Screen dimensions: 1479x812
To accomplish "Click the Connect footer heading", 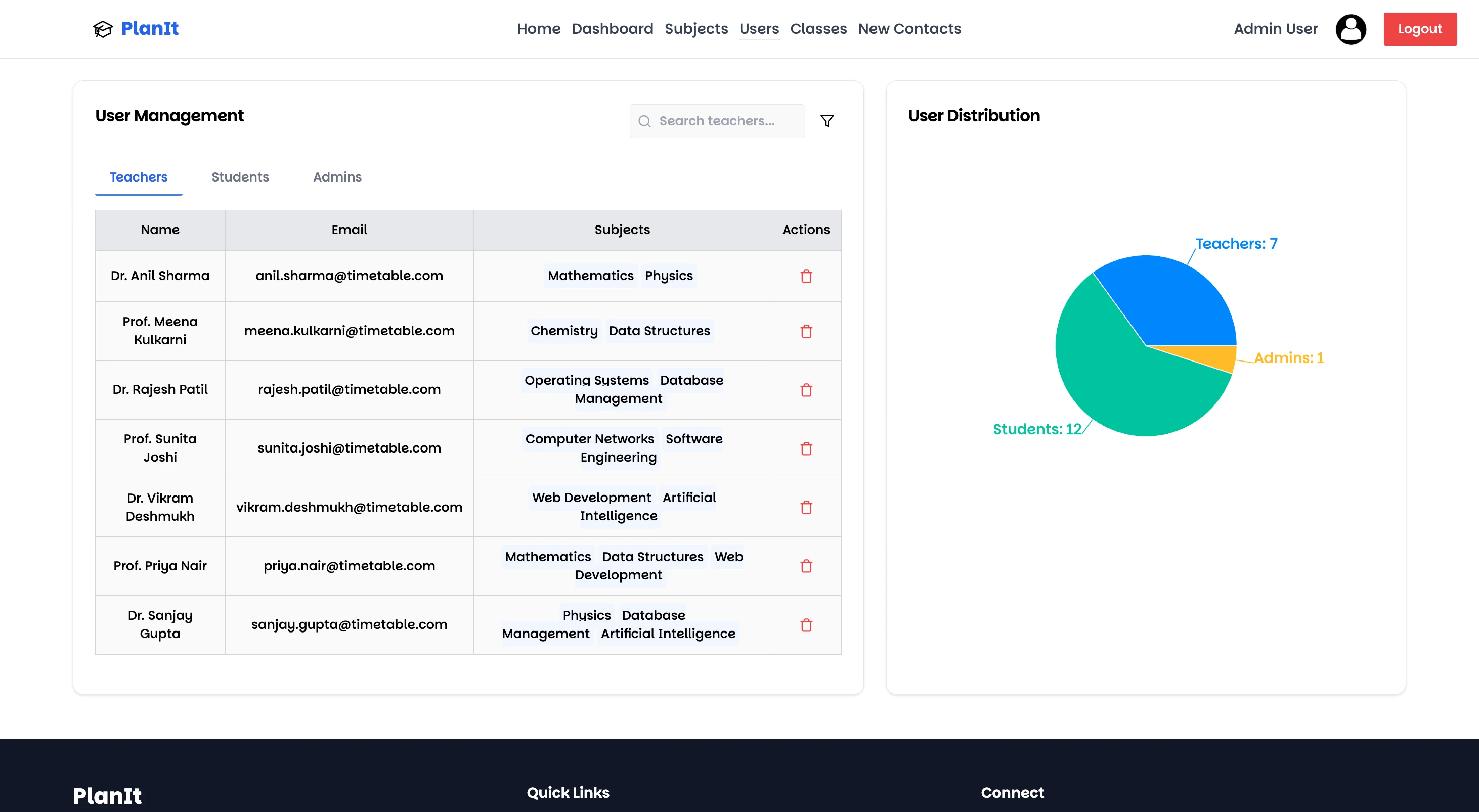I will [x=1012, y=792].
